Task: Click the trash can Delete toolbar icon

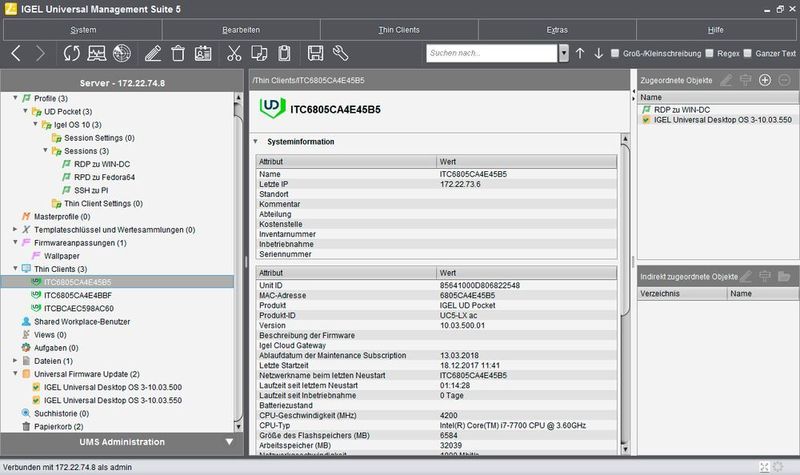Action: coord(178,53)
